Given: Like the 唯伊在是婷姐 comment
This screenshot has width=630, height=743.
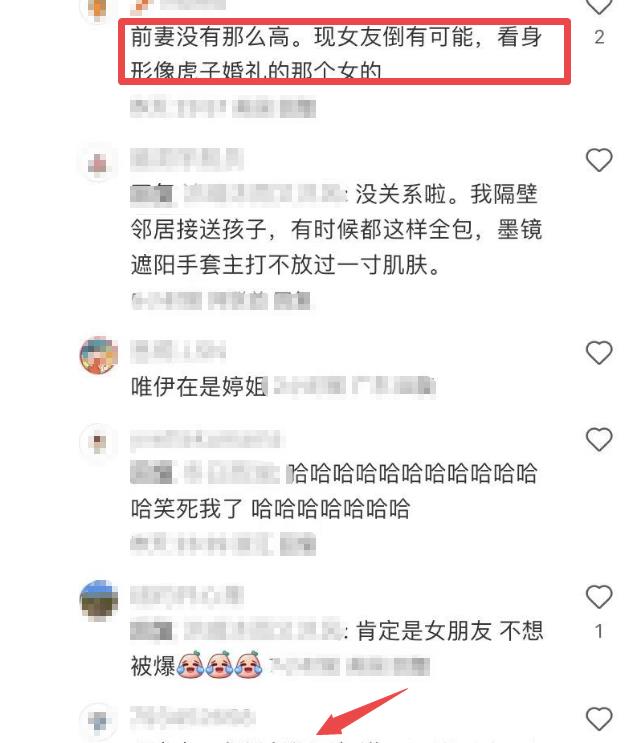Looking at the screenshot, I should (599, 353).
